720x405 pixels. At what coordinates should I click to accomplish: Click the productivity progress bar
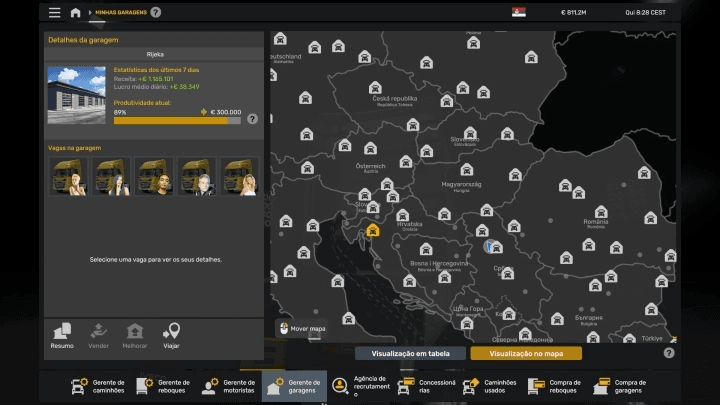click(177, 121)
